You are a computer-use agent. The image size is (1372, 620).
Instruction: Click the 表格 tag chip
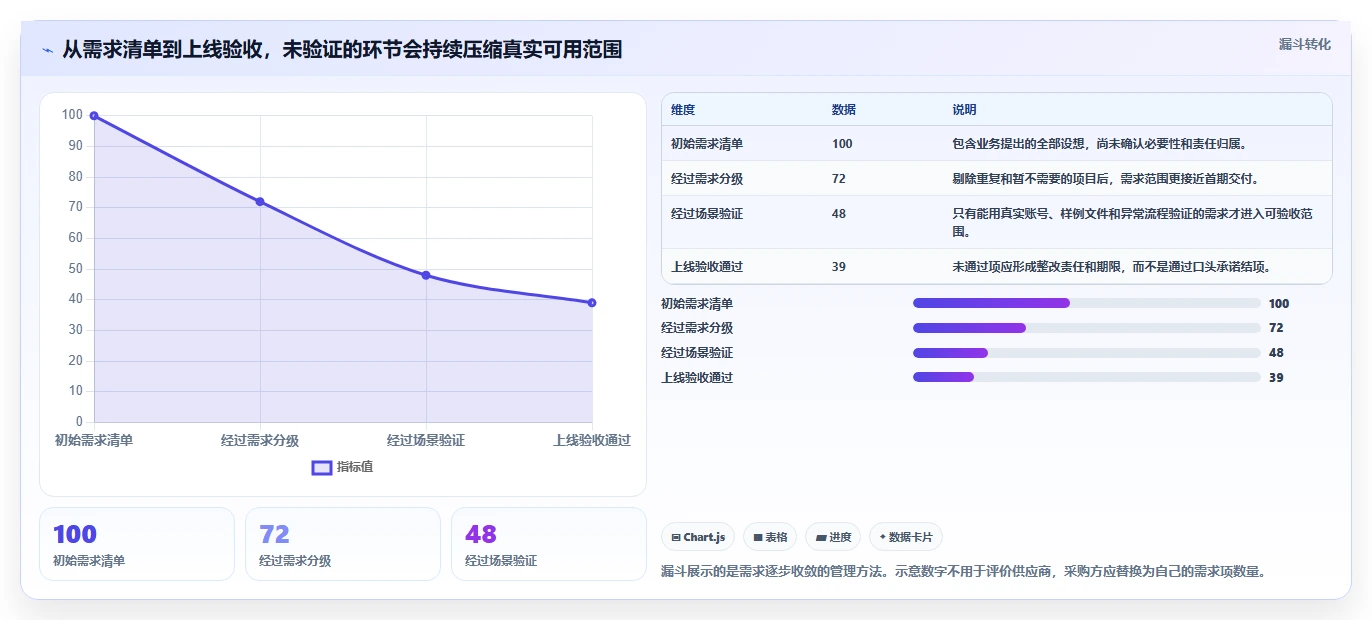(770, 537)
